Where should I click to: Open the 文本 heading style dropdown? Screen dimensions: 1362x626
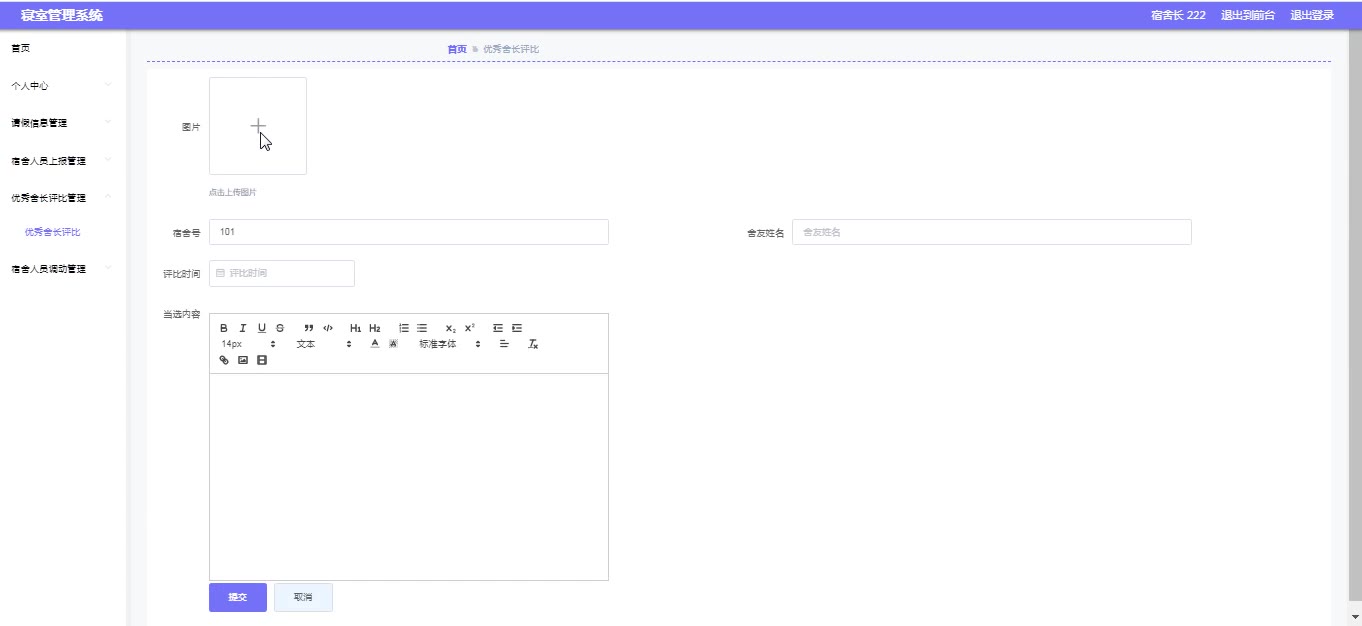(x=323, y=344)
